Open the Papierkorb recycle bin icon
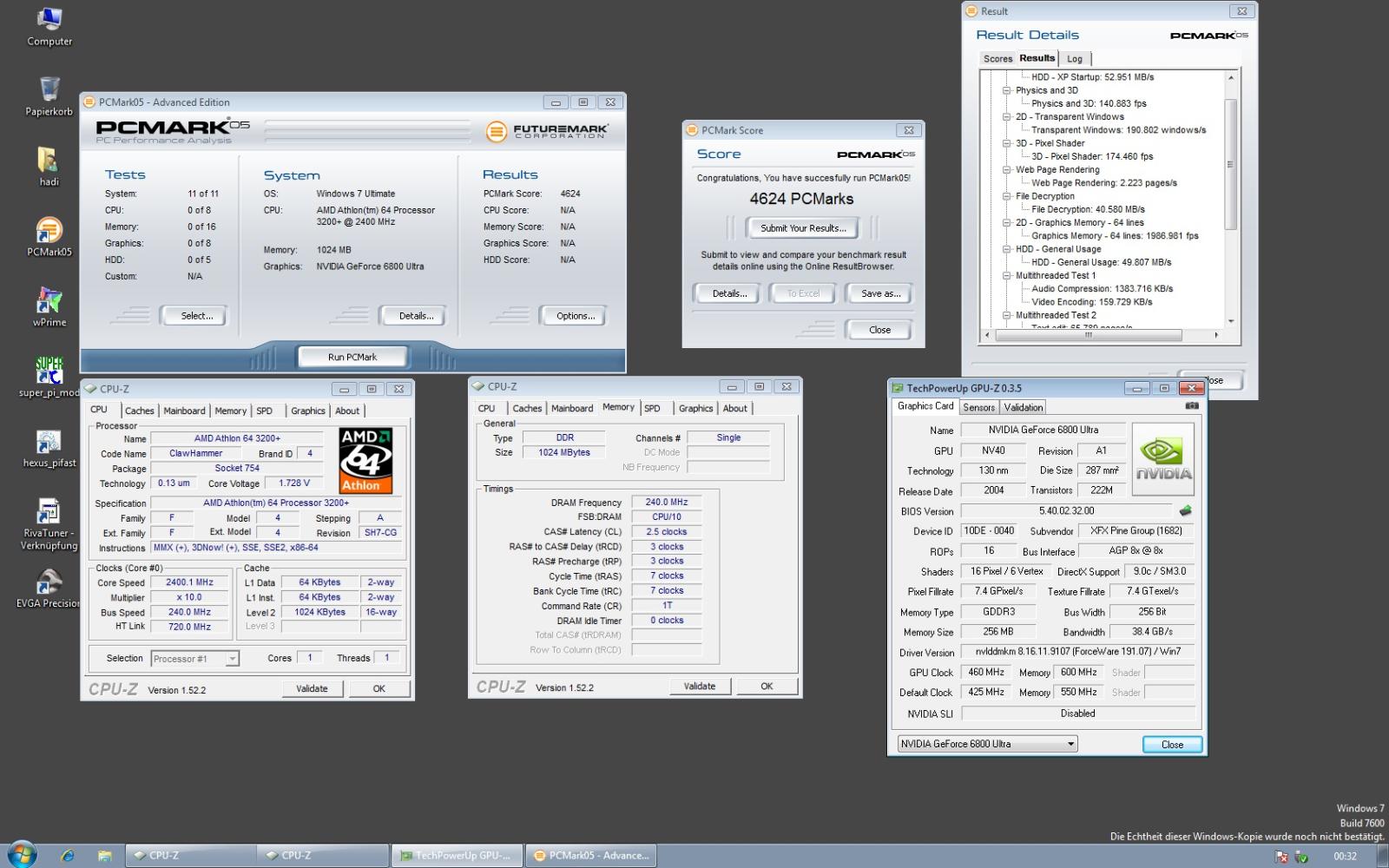This screenshot has width=1389, height=868. pyautogui.click(x=49, y=95)
